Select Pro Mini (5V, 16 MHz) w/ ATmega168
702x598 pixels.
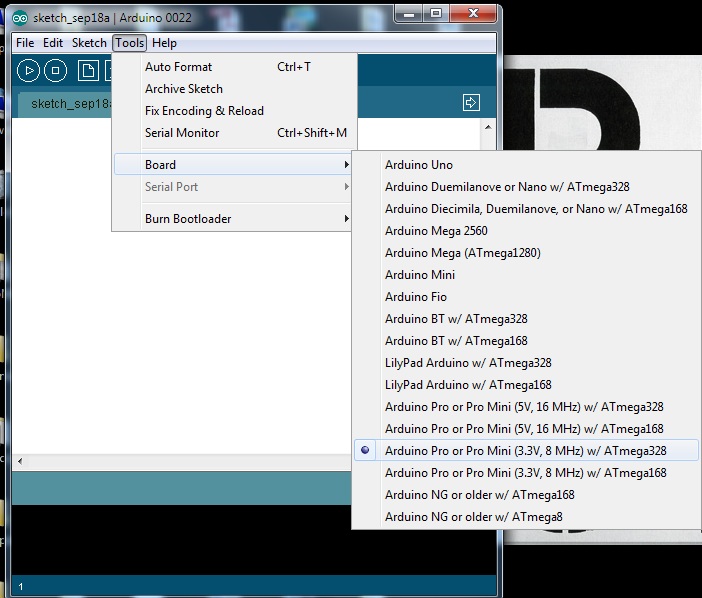pos(526,428)
